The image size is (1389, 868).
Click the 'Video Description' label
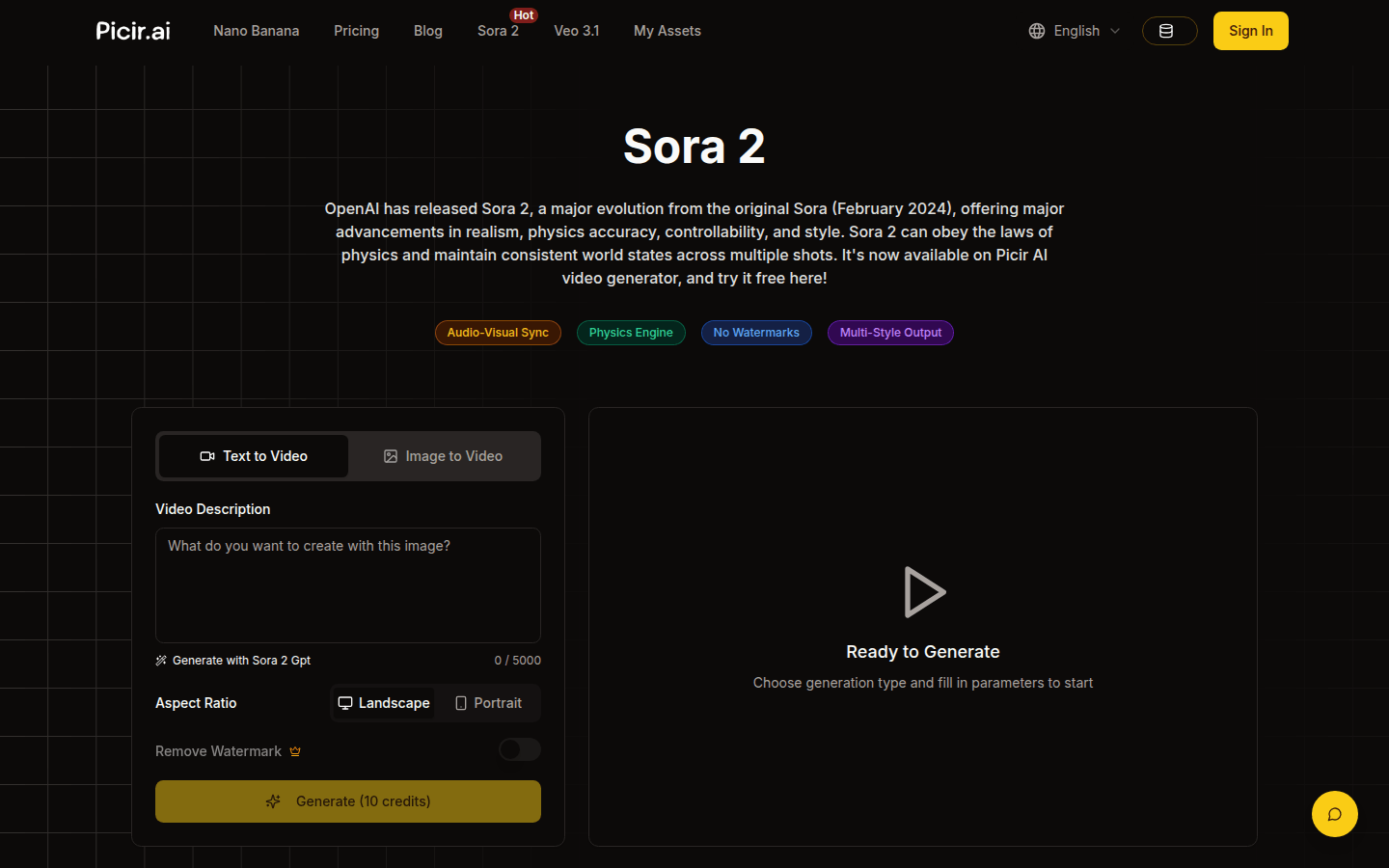[x=213, y=509]
